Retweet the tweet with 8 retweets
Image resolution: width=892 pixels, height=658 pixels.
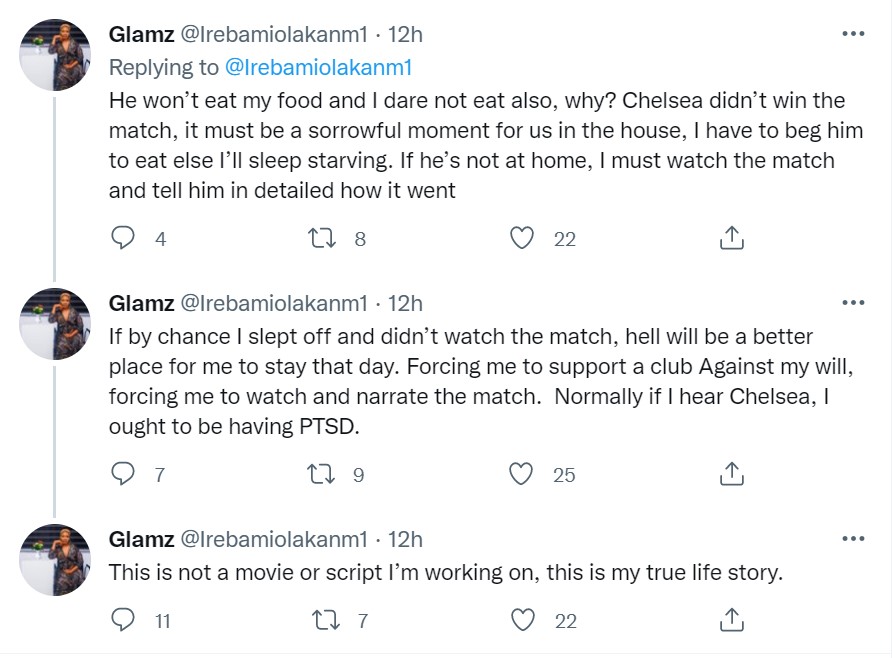click(x=322, y=238)
